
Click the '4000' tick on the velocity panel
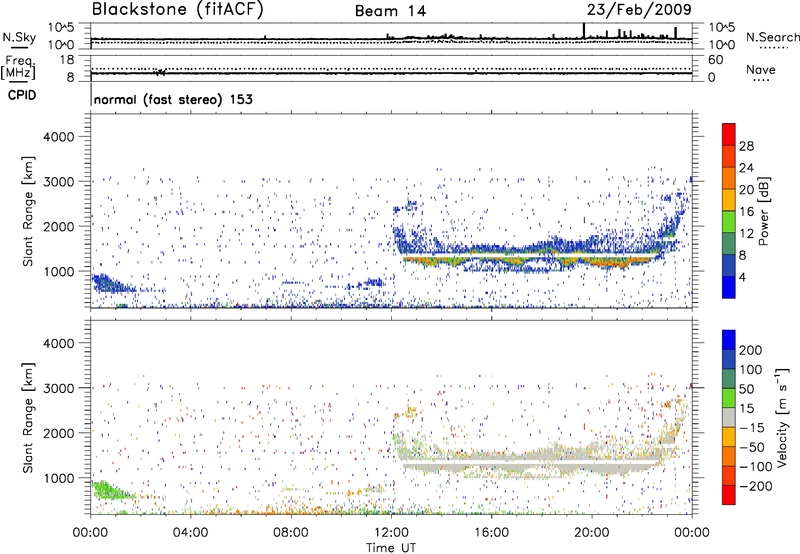pyautogui.click(x=58, y=343)
